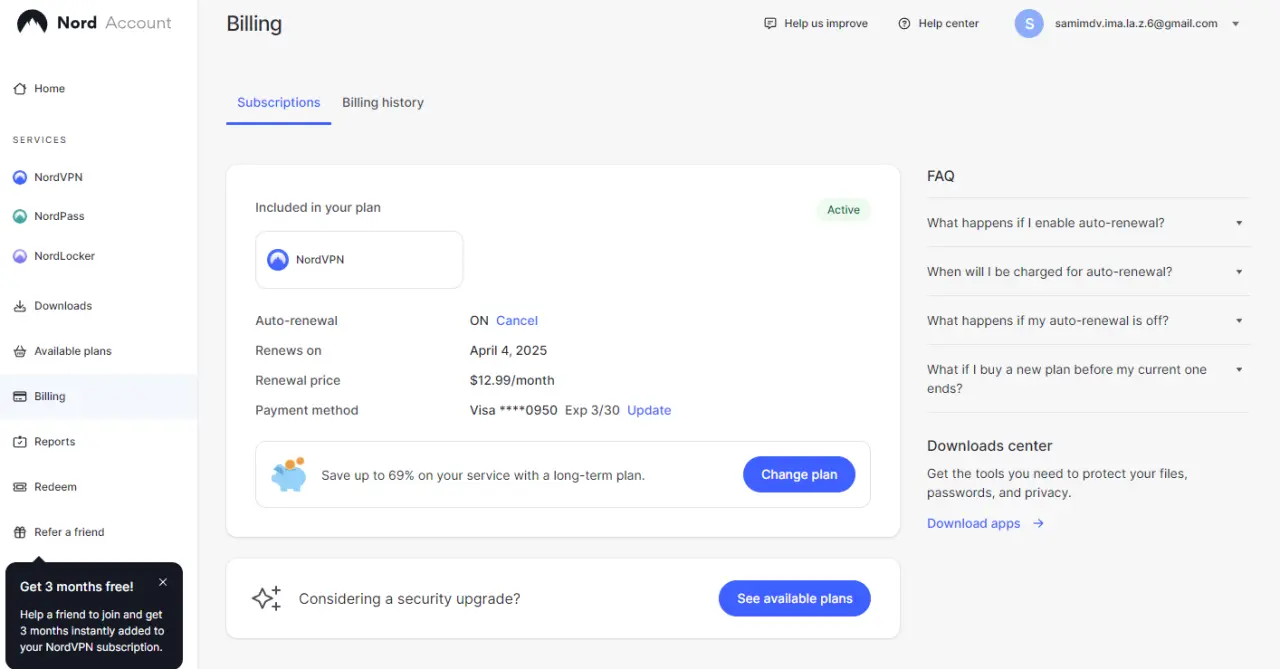Click the sparkle security upgrade icon
The height and width of the screenshot is (669, 1280).
coord(266,598)
